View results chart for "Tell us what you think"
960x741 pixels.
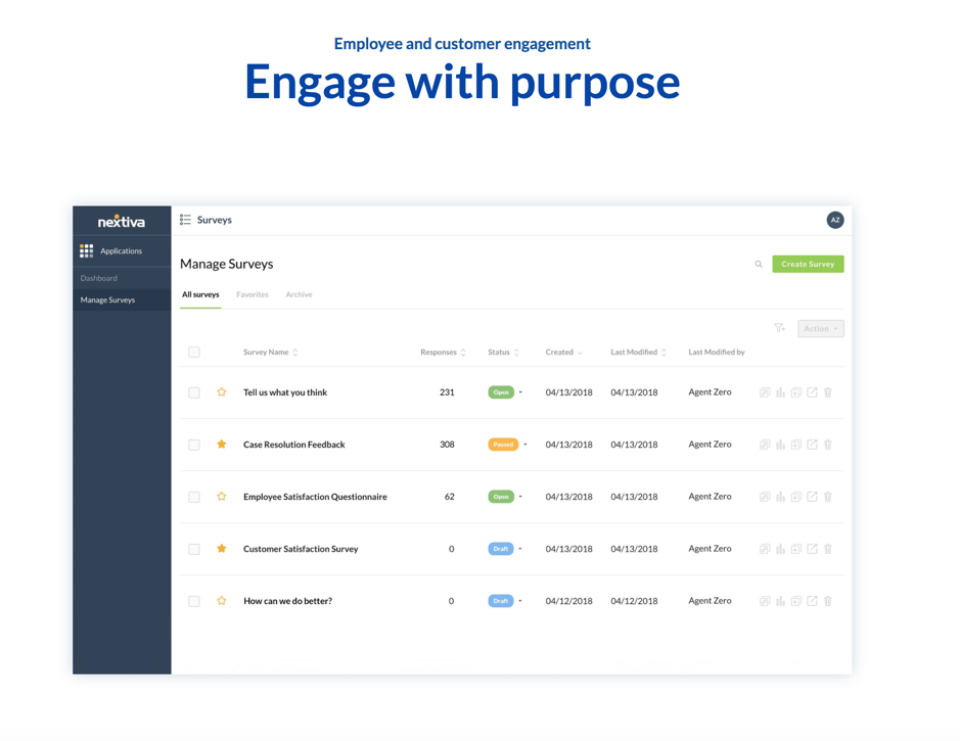pos(780,392)
